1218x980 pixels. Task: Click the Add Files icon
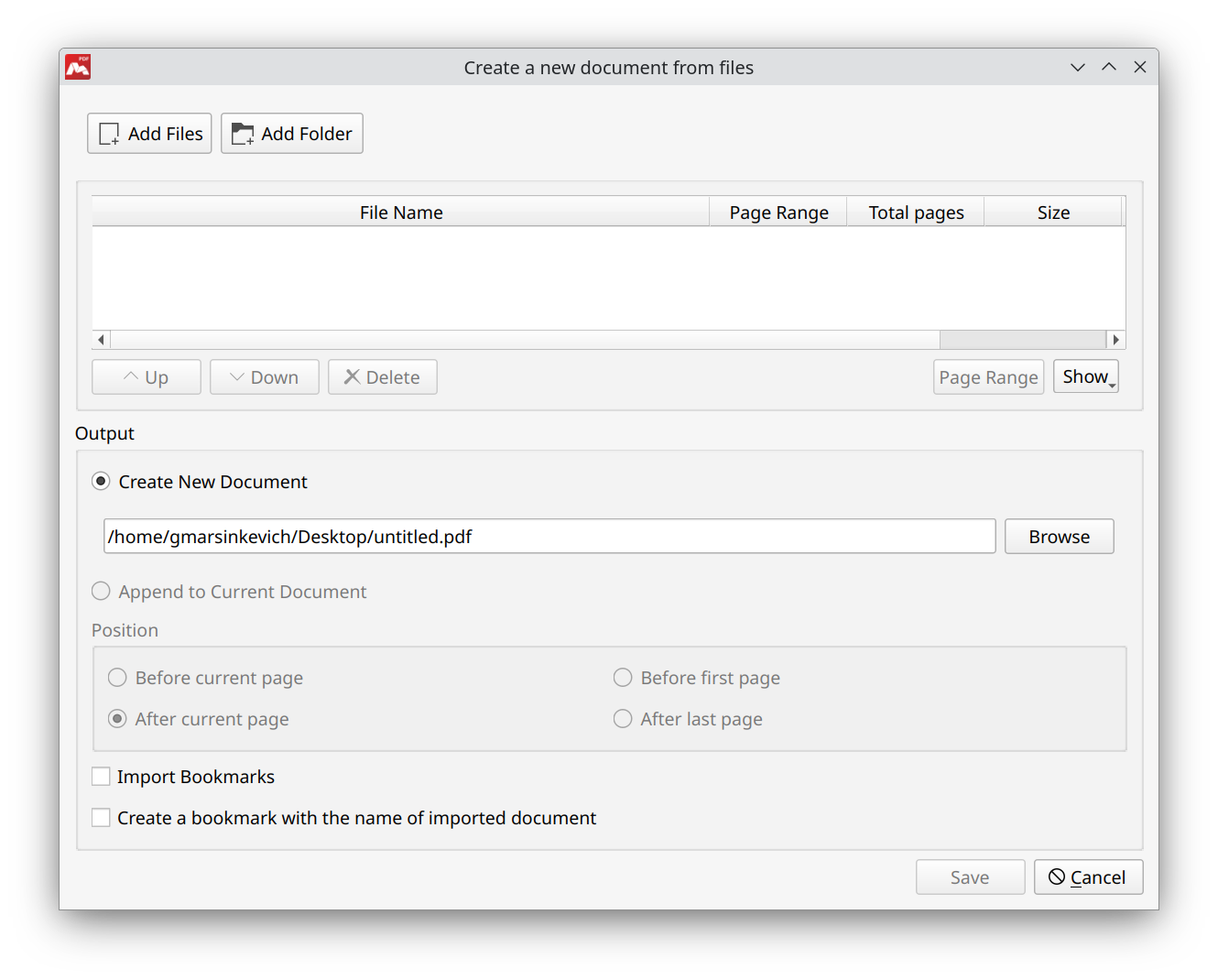108,133
